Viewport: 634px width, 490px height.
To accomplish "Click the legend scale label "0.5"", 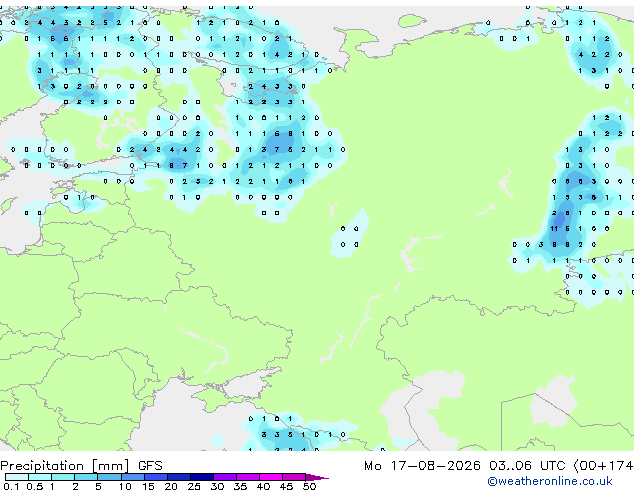I will (35, 486).
